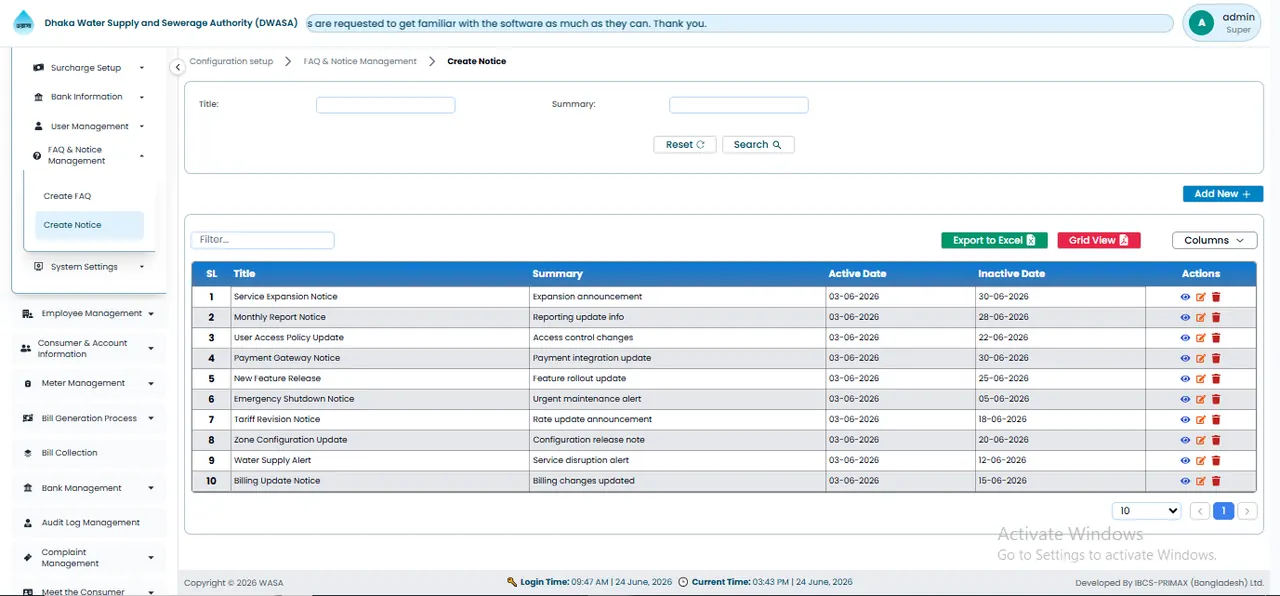
Task: Select the Create Notice submenu item
Action: click(x=89, y=225)
